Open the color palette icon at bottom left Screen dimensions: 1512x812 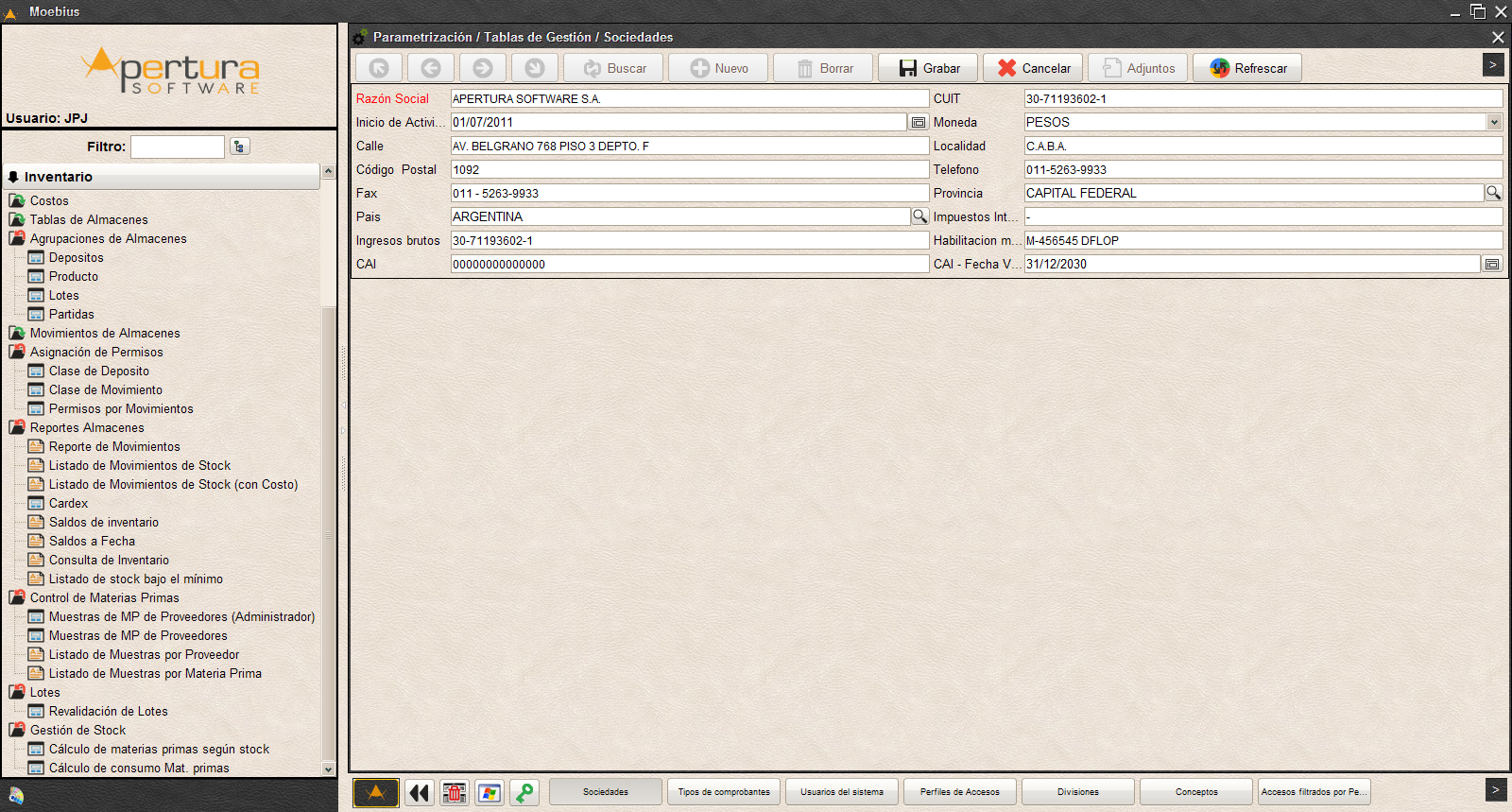tap(16, 796)
